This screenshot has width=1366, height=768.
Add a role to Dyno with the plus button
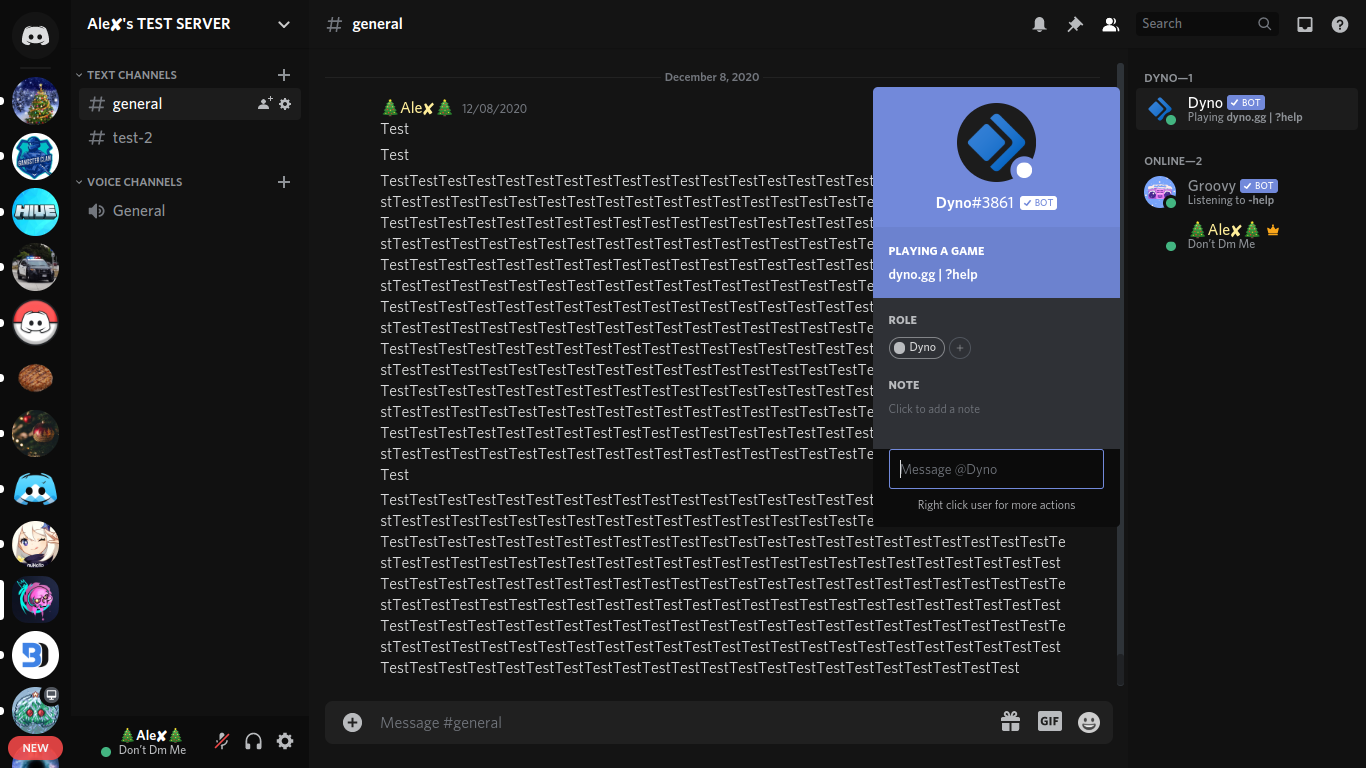[x=958, y=348]
